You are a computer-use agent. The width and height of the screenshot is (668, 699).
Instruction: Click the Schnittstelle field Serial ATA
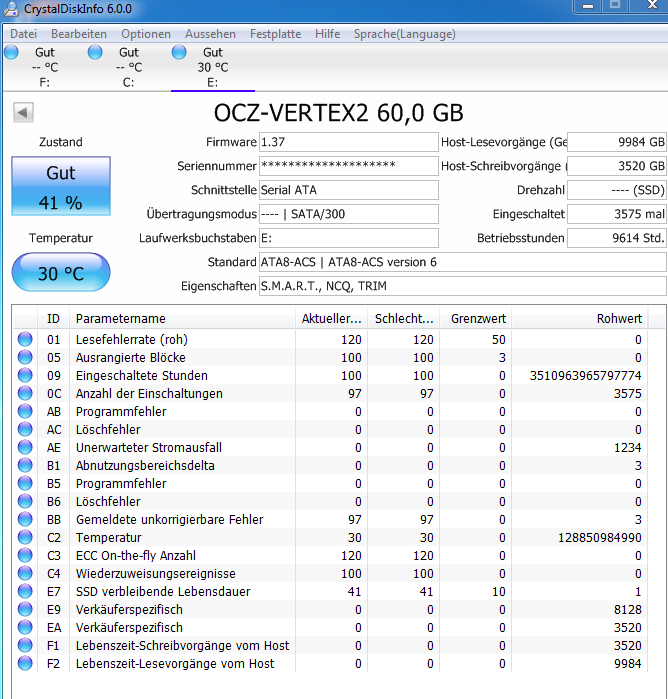pos(349,190)
